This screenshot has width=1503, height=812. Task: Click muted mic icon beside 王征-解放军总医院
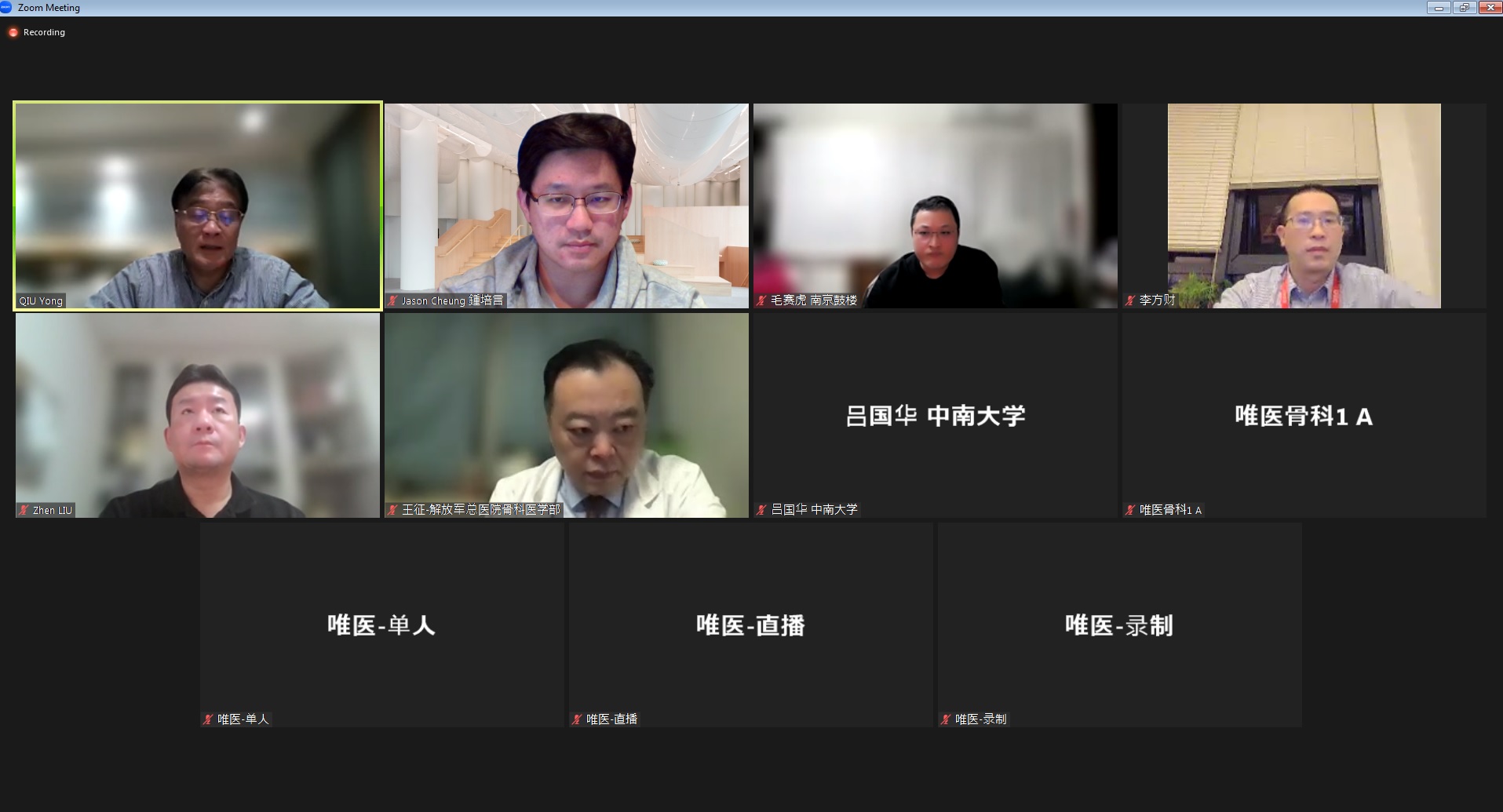coord(392,510)
